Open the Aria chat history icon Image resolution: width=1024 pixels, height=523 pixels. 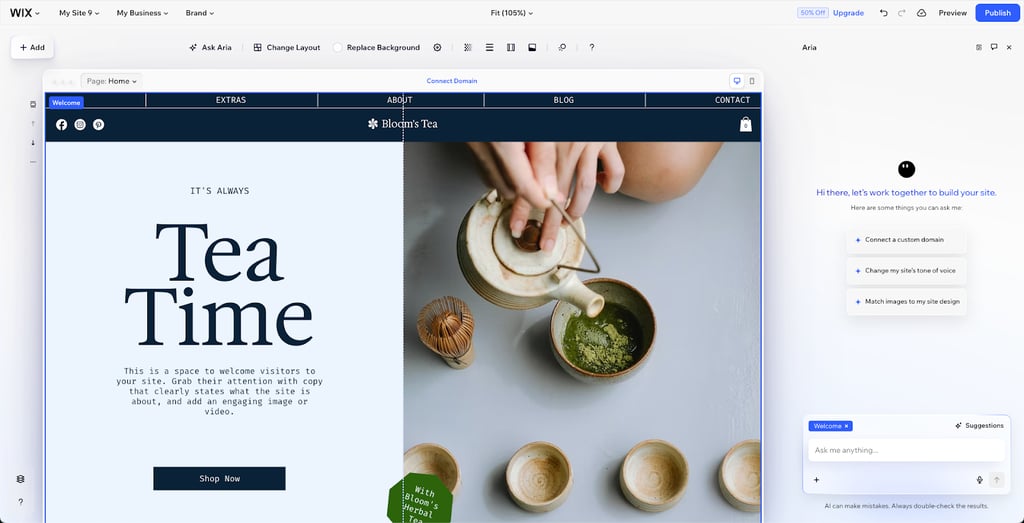coord(979,47)
